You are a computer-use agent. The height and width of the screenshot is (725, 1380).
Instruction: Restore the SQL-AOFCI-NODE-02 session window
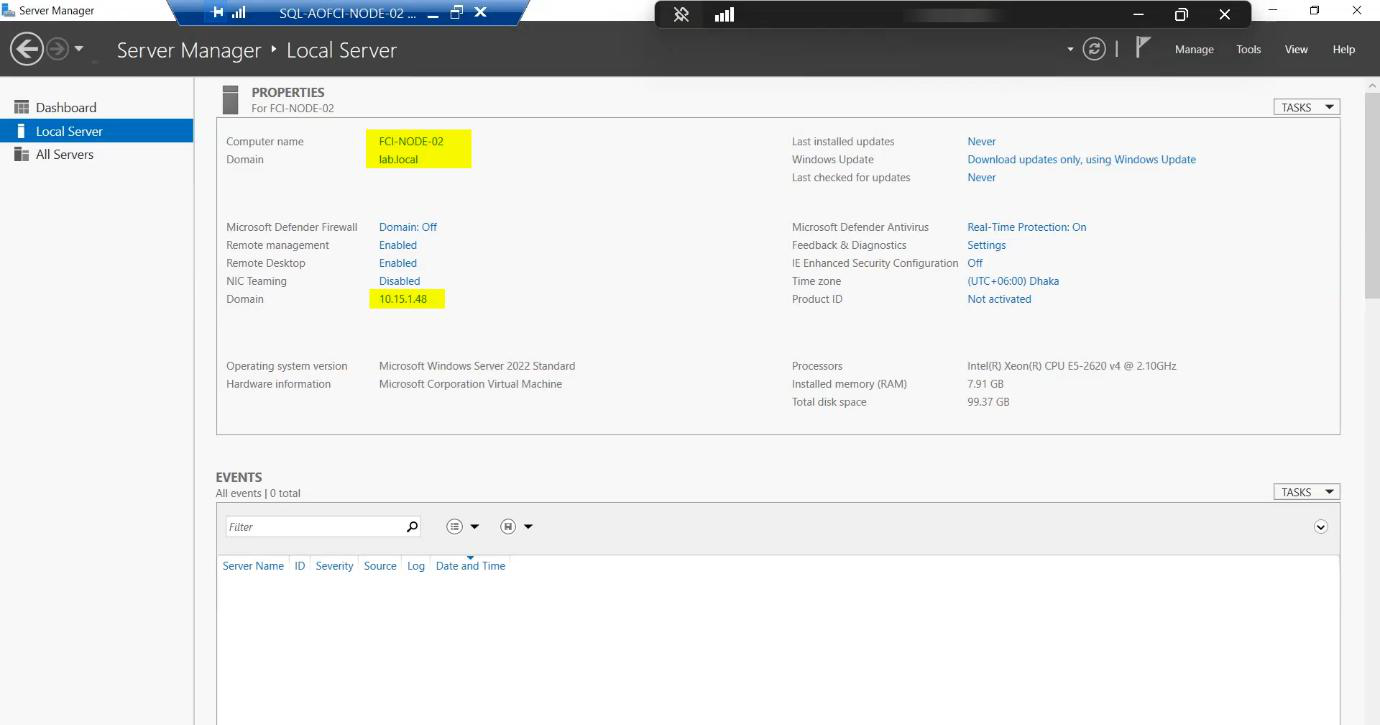click(457, 13)
